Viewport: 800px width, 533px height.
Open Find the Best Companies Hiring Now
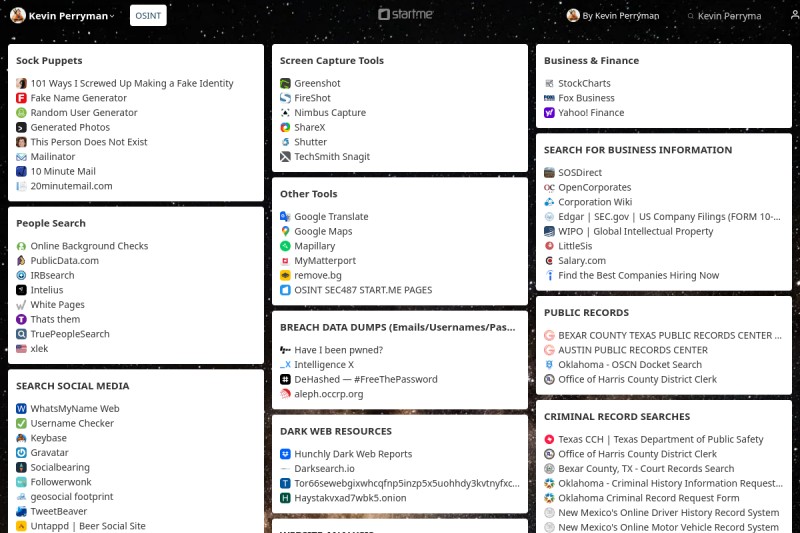[x=638, y=275]
